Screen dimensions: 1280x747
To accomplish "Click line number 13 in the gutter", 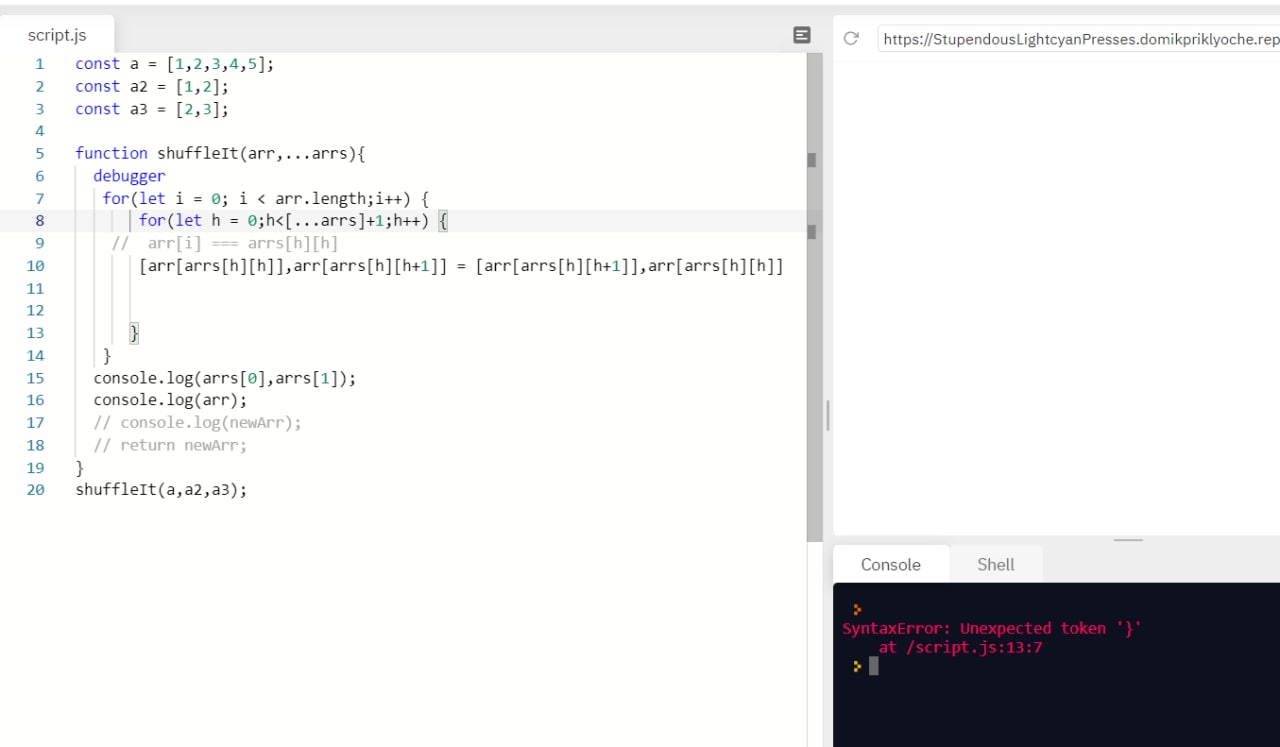I will click(x=35, y=333).
